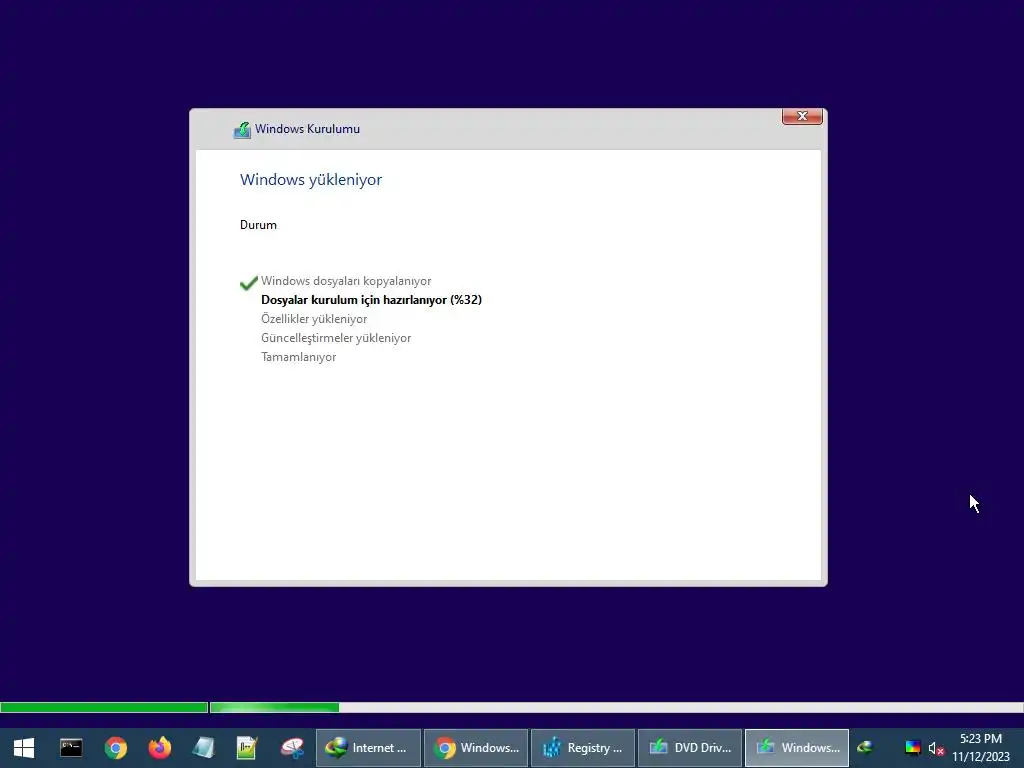Viewport: 1024px width, 768px height.
Task: Close the Windows Kurulumu dialog
Action: [802, 116]
